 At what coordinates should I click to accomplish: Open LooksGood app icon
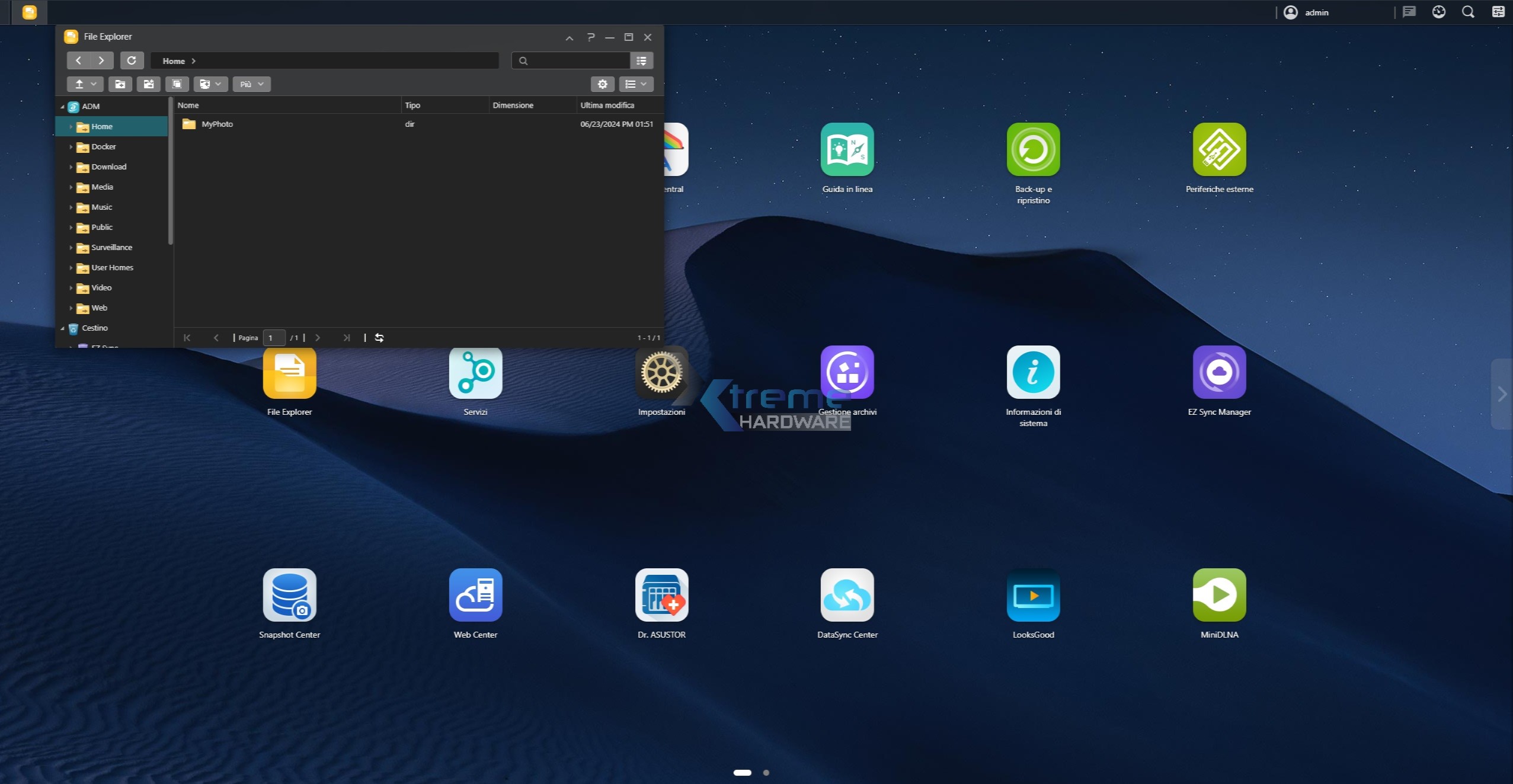click(x=1033, y=596)
